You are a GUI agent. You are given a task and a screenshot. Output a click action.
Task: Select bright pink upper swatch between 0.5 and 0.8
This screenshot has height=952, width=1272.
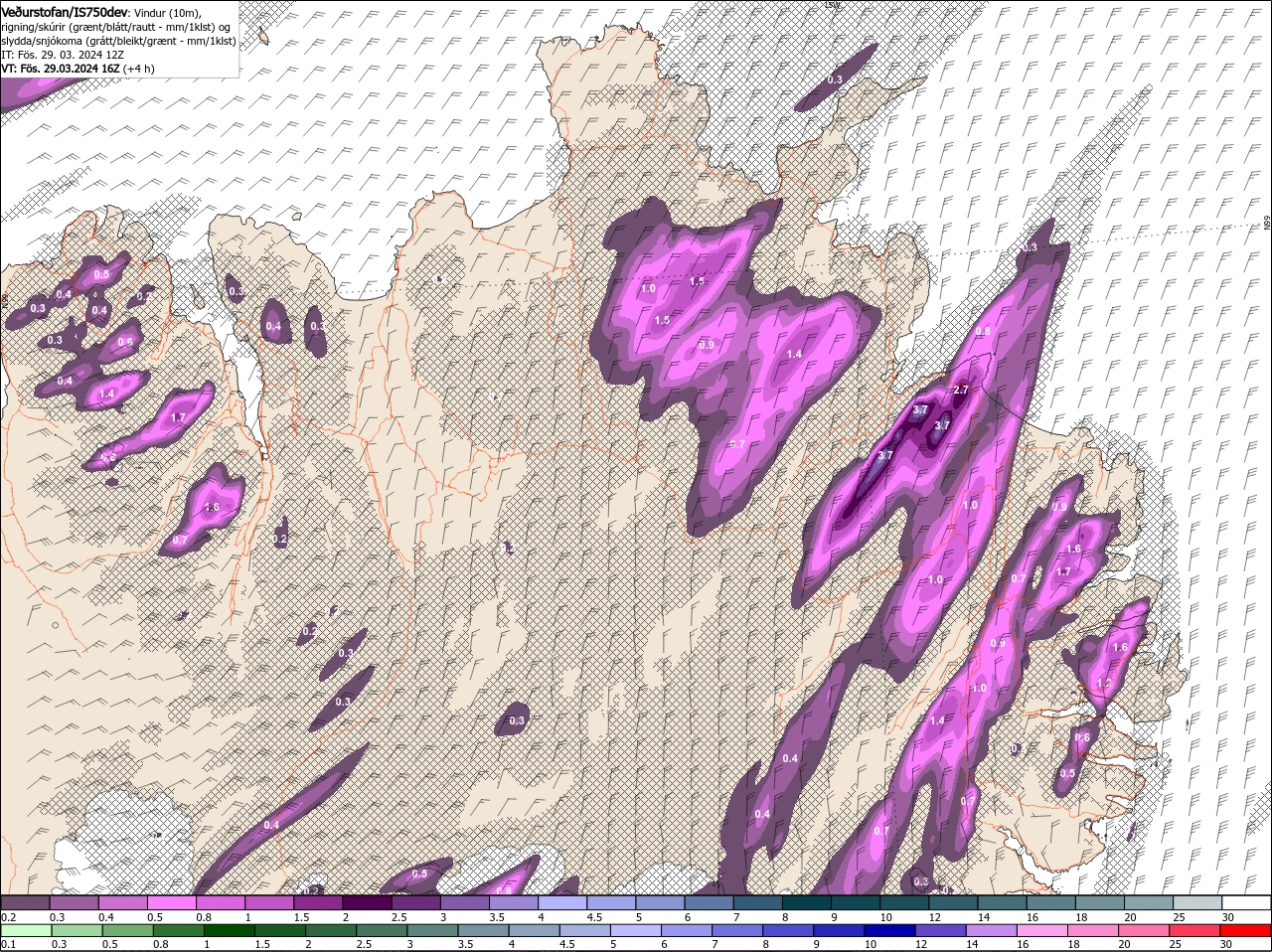point(171,902)
